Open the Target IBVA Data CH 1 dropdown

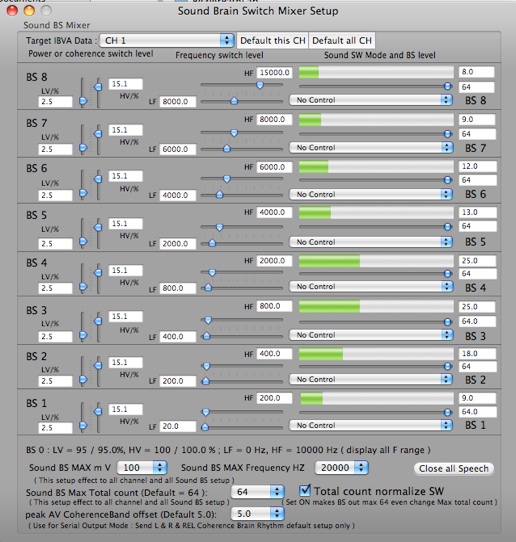(x=167, y=40)
